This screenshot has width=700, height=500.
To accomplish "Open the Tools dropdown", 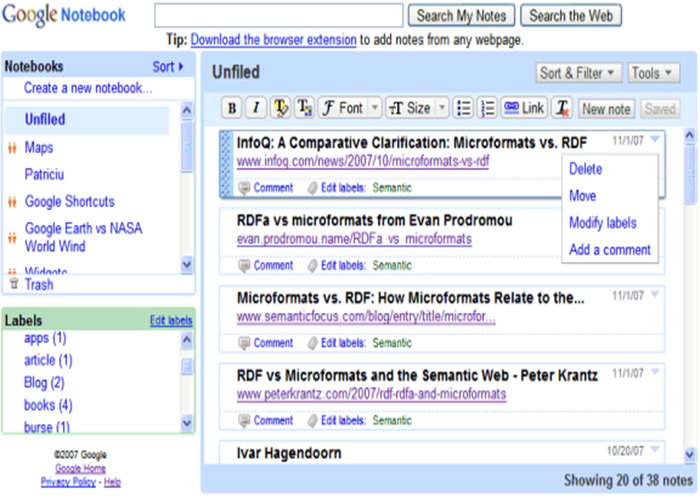I will [654, 73].
